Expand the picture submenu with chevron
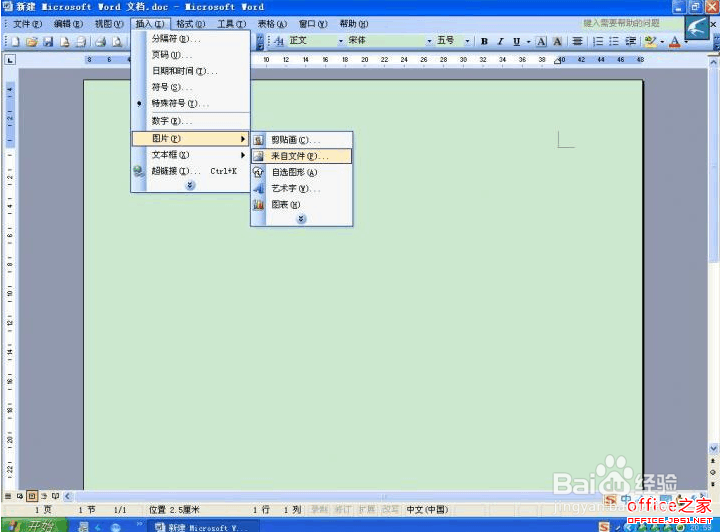Viewport: 720px width, 532px height. pyautogui.click(x=301, y=219)
